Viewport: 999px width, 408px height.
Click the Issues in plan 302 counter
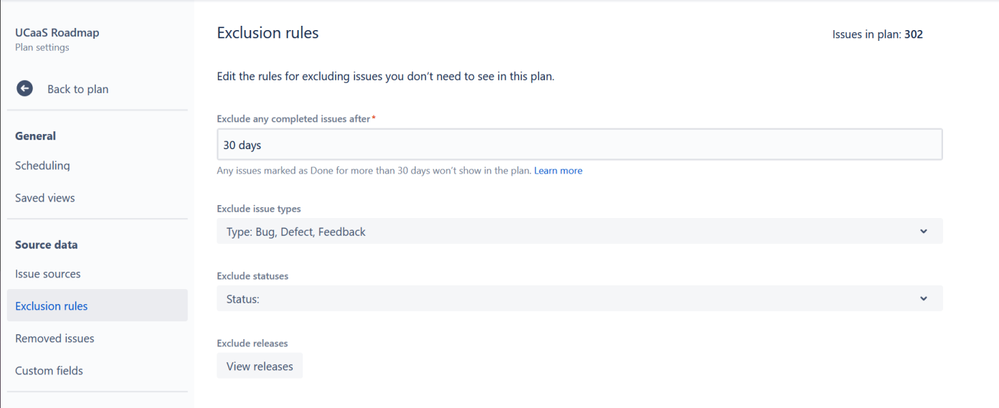coord(877,34)
